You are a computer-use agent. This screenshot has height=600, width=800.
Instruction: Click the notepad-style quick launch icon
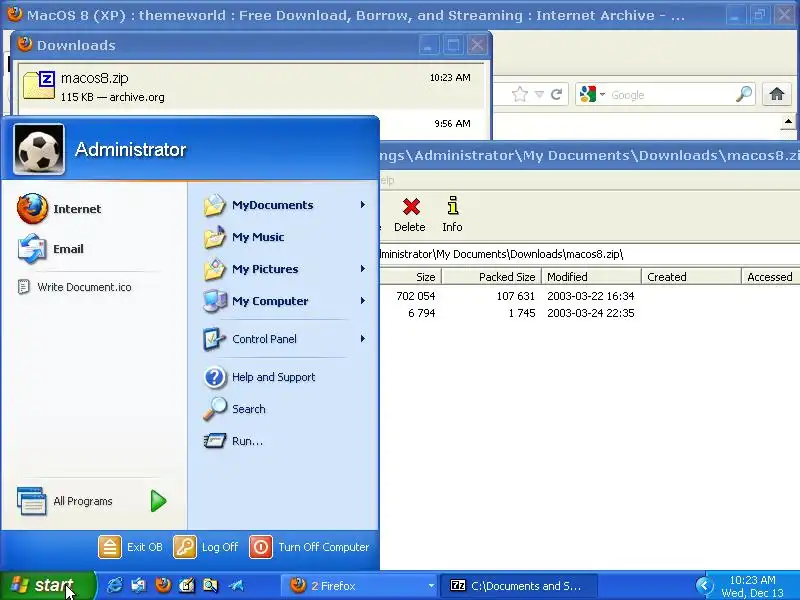tap(187, 585)
